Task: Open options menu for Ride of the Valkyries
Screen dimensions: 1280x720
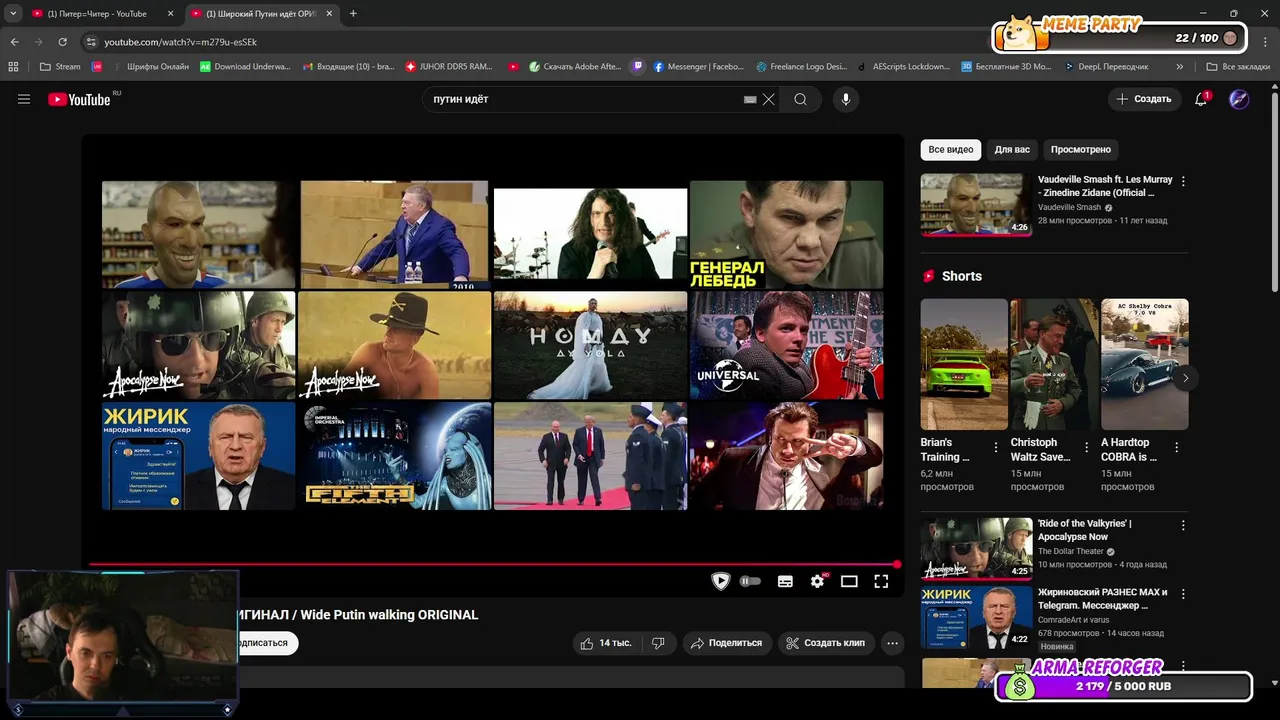Action: 1183,525
